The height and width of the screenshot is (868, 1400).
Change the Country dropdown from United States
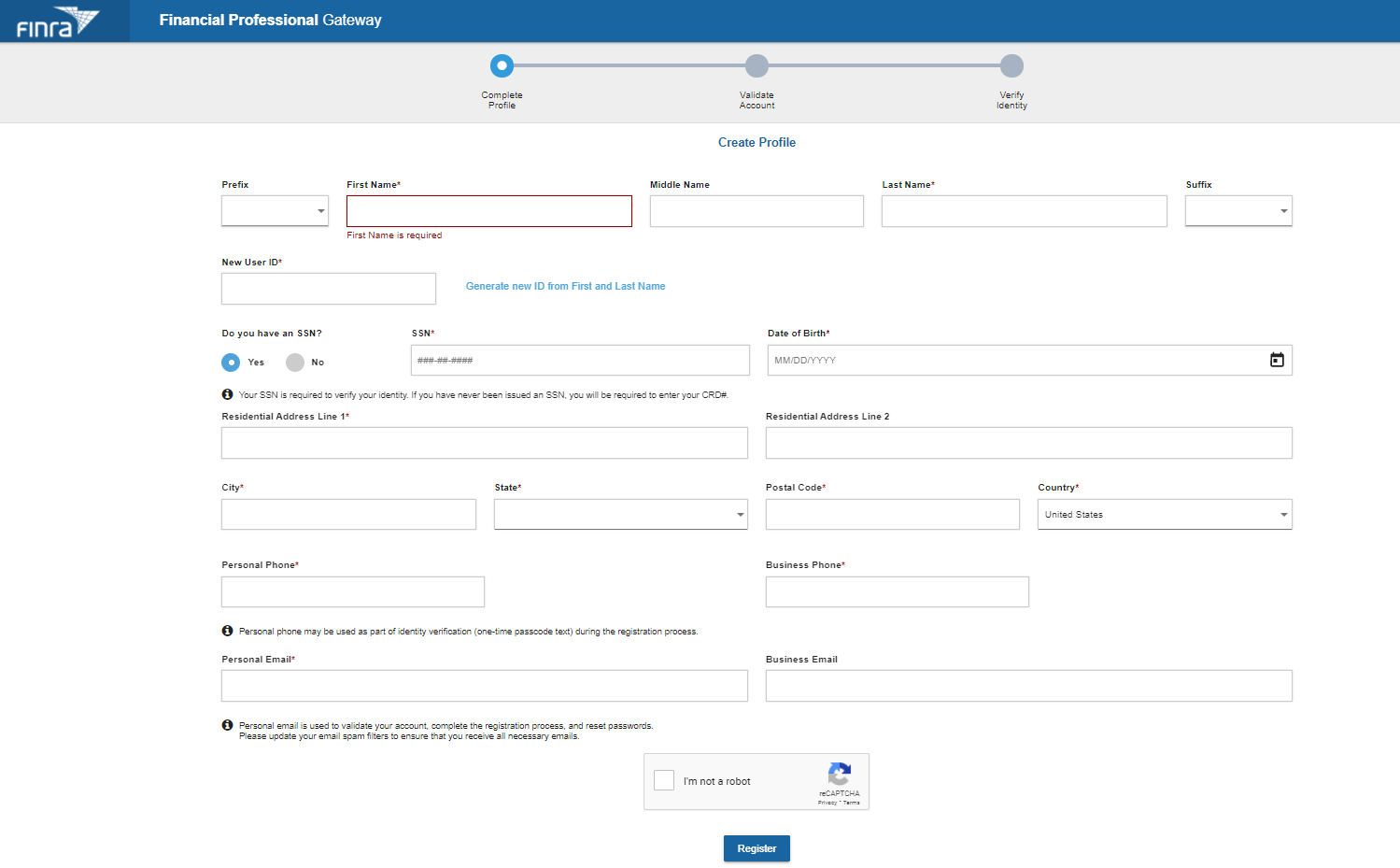click(1164, 514)
